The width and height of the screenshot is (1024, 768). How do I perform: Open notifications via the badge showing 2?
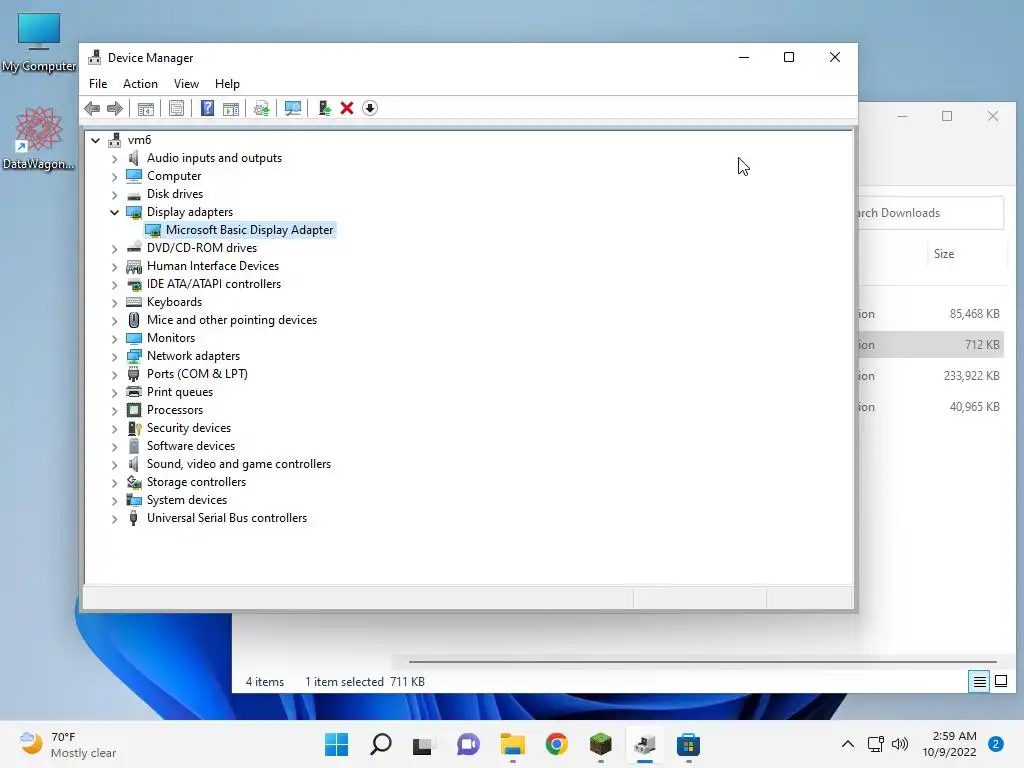995,744
